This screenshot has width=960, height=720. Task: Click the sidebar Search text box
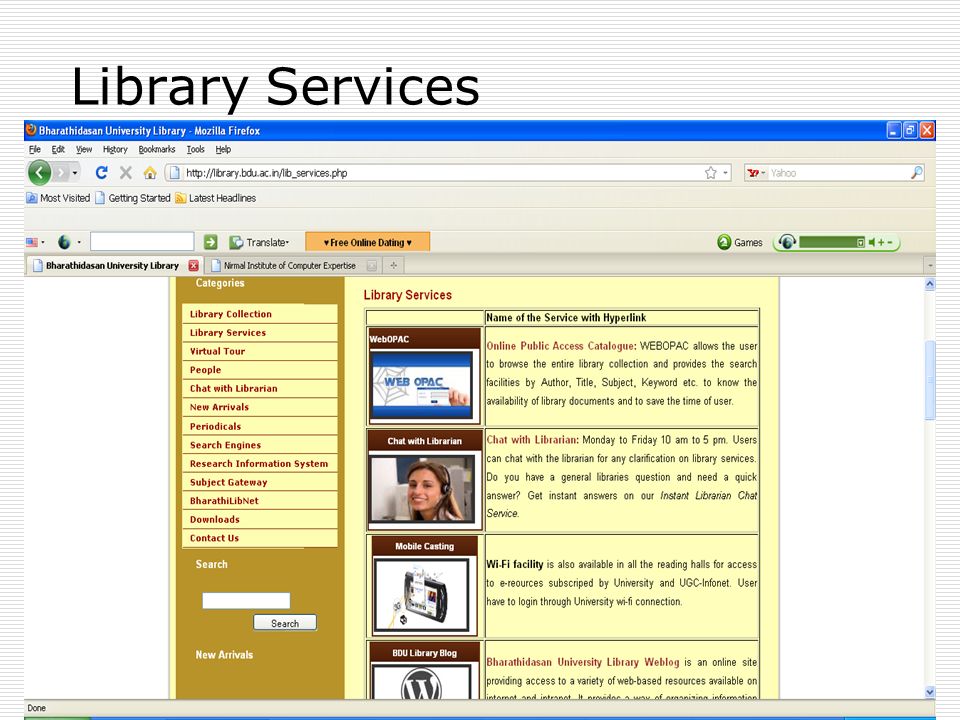(246, 601)
